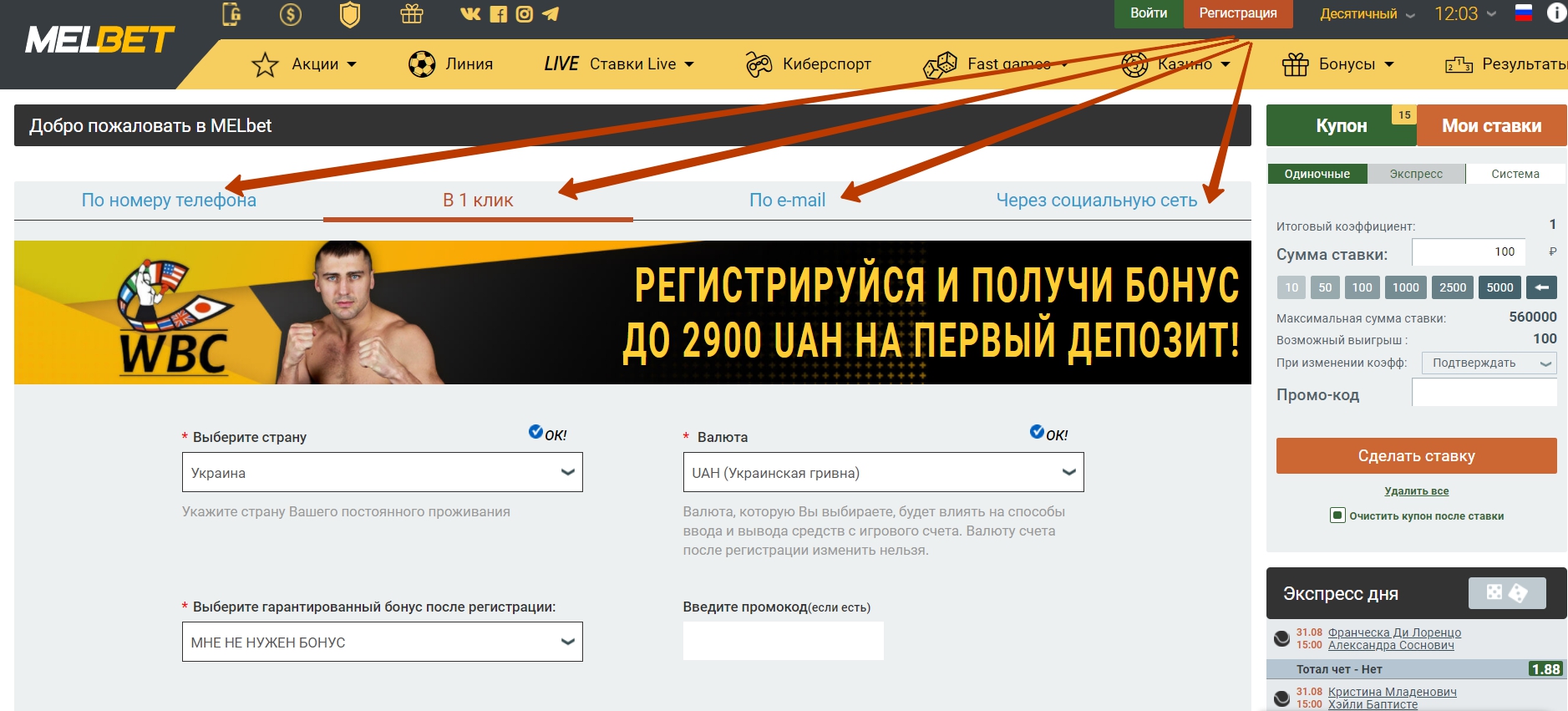Switch to По e-mail tab
Image resolution: width=1568 pixels, height=711 pixels.
pos(787,201)
